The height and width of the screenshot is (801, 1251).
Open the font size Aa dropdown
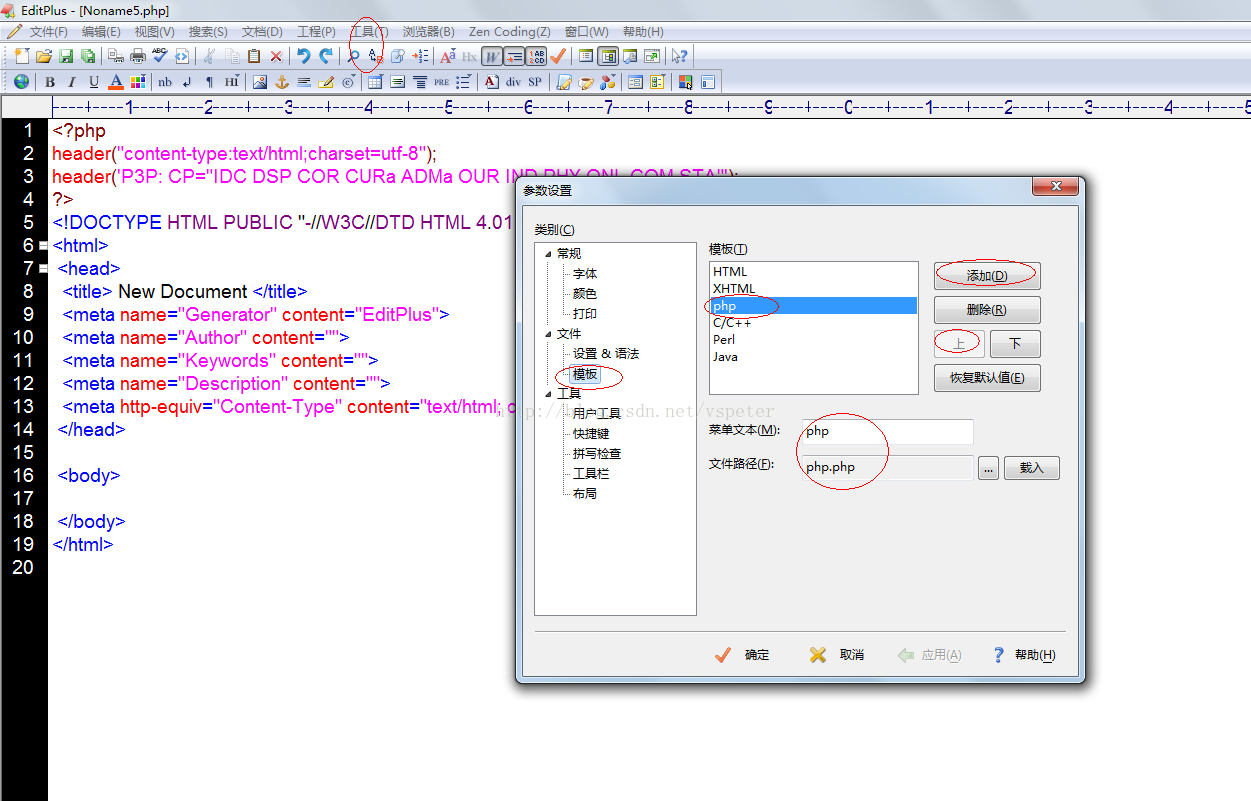click(x=447, y=56)
